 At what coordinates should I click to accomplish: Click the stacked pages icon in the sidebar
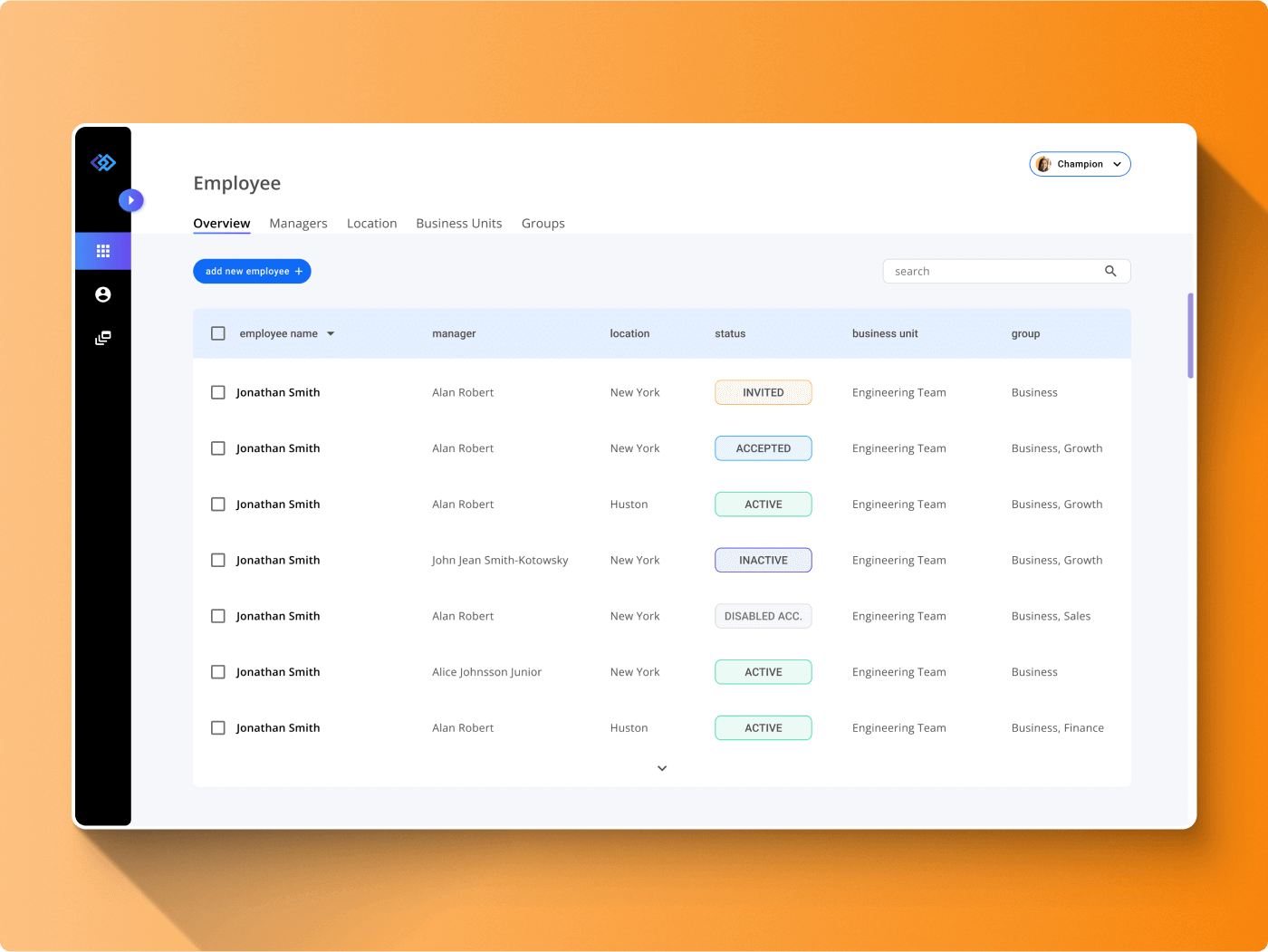103,338
